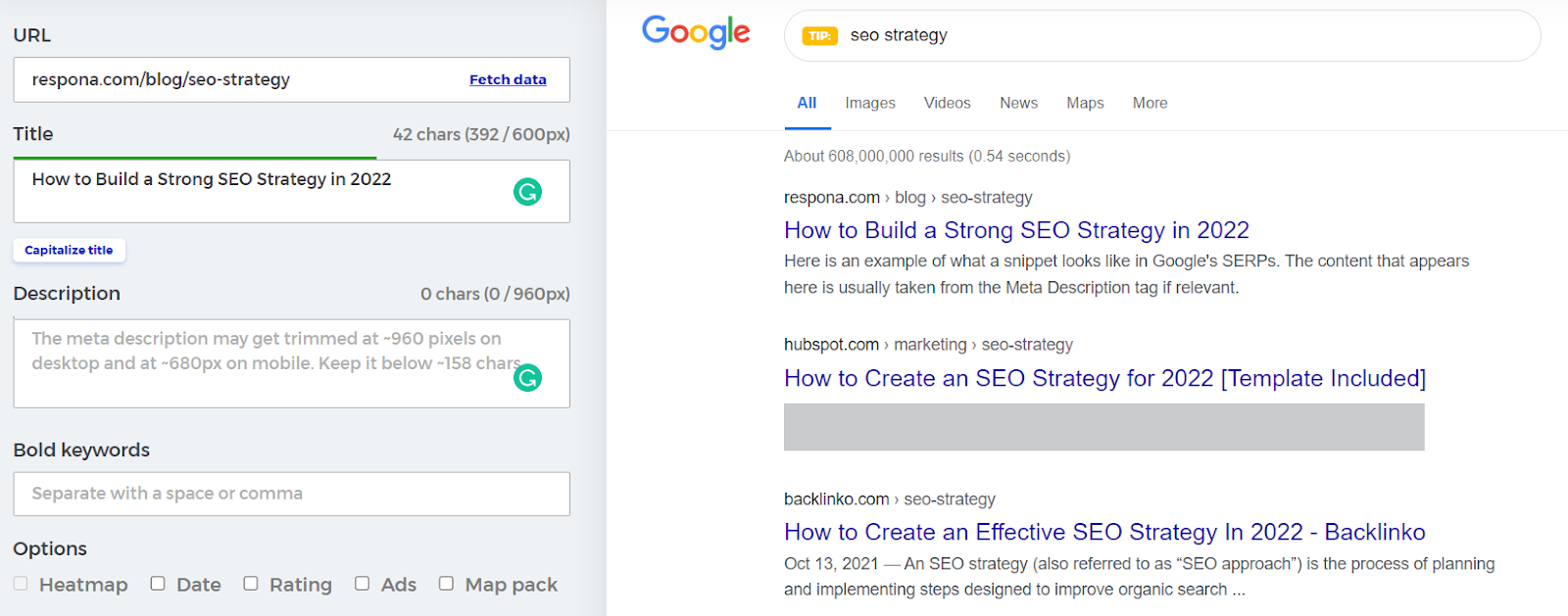Enable the Heatmap checkbox
The height and width of the screenshot is (616, 1568).
(21, 584)
